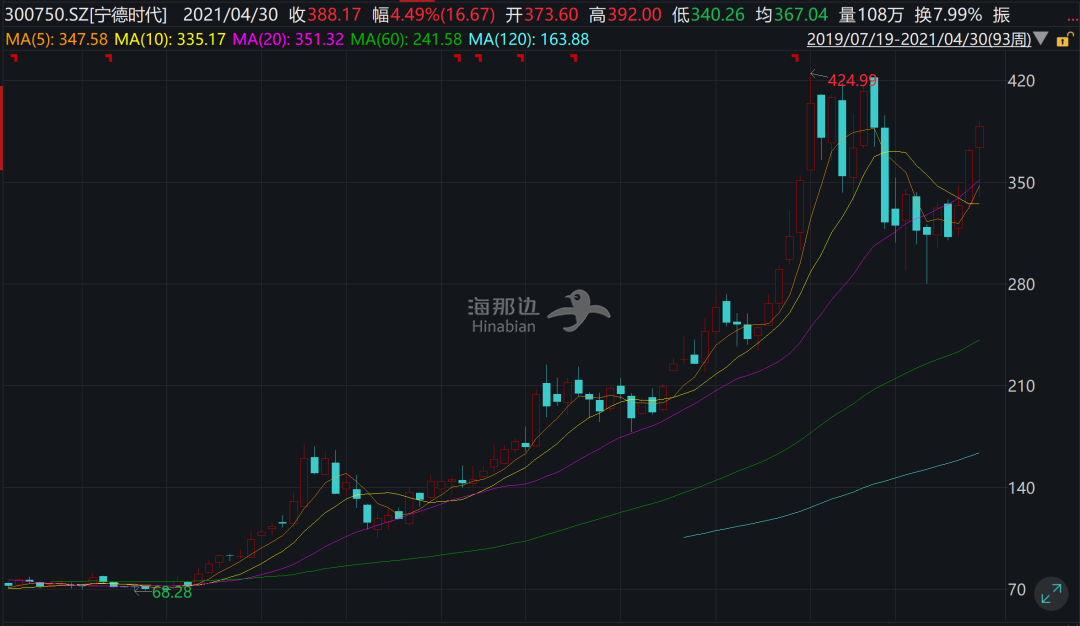Image resolution: width=1080 pixels, height=626 pixels.
Task: Select the MA(10): 335.17 indicator label
Action: [x=170, y=39]
